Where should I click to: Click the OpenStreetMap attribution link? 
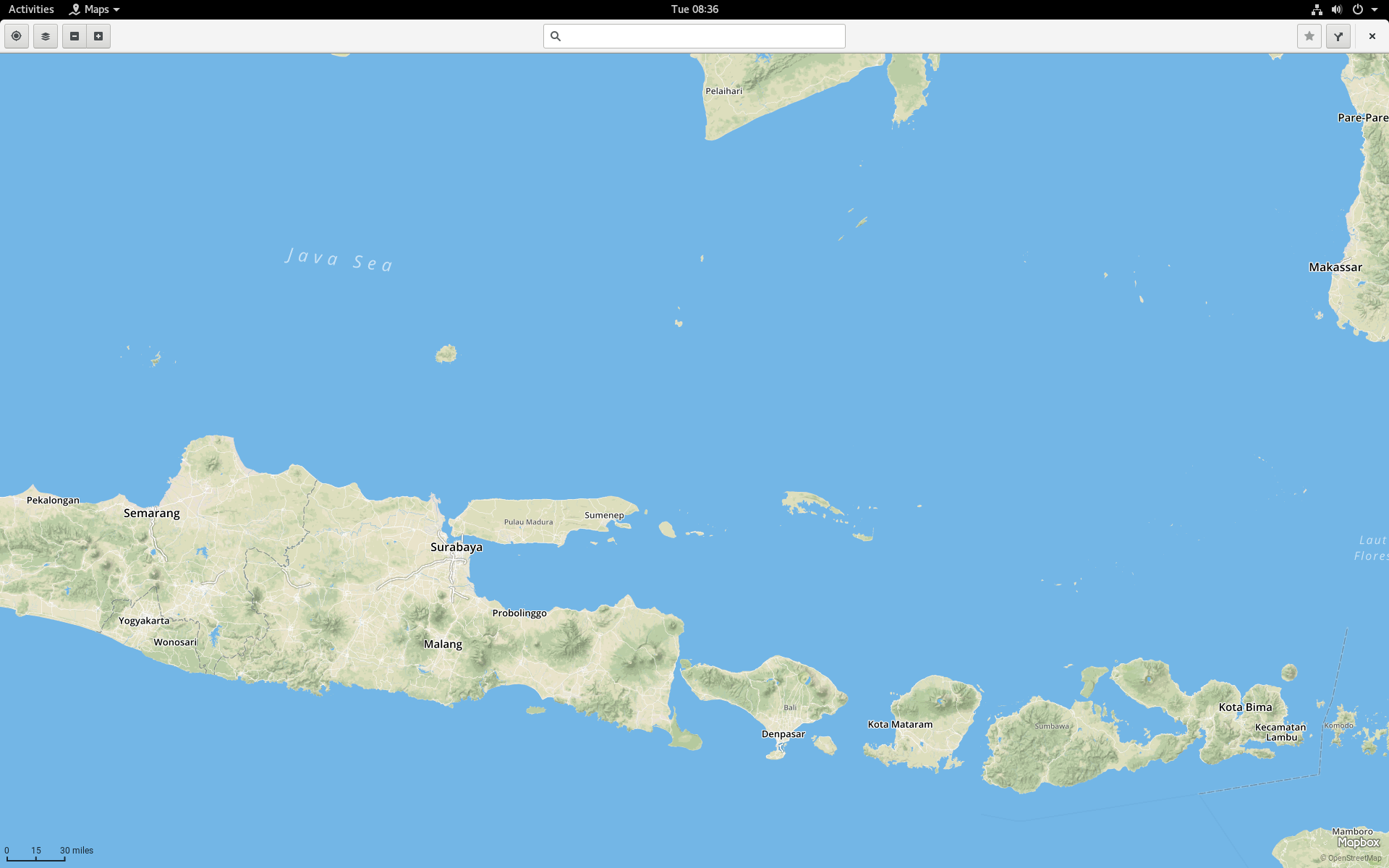click(1354, 859)
